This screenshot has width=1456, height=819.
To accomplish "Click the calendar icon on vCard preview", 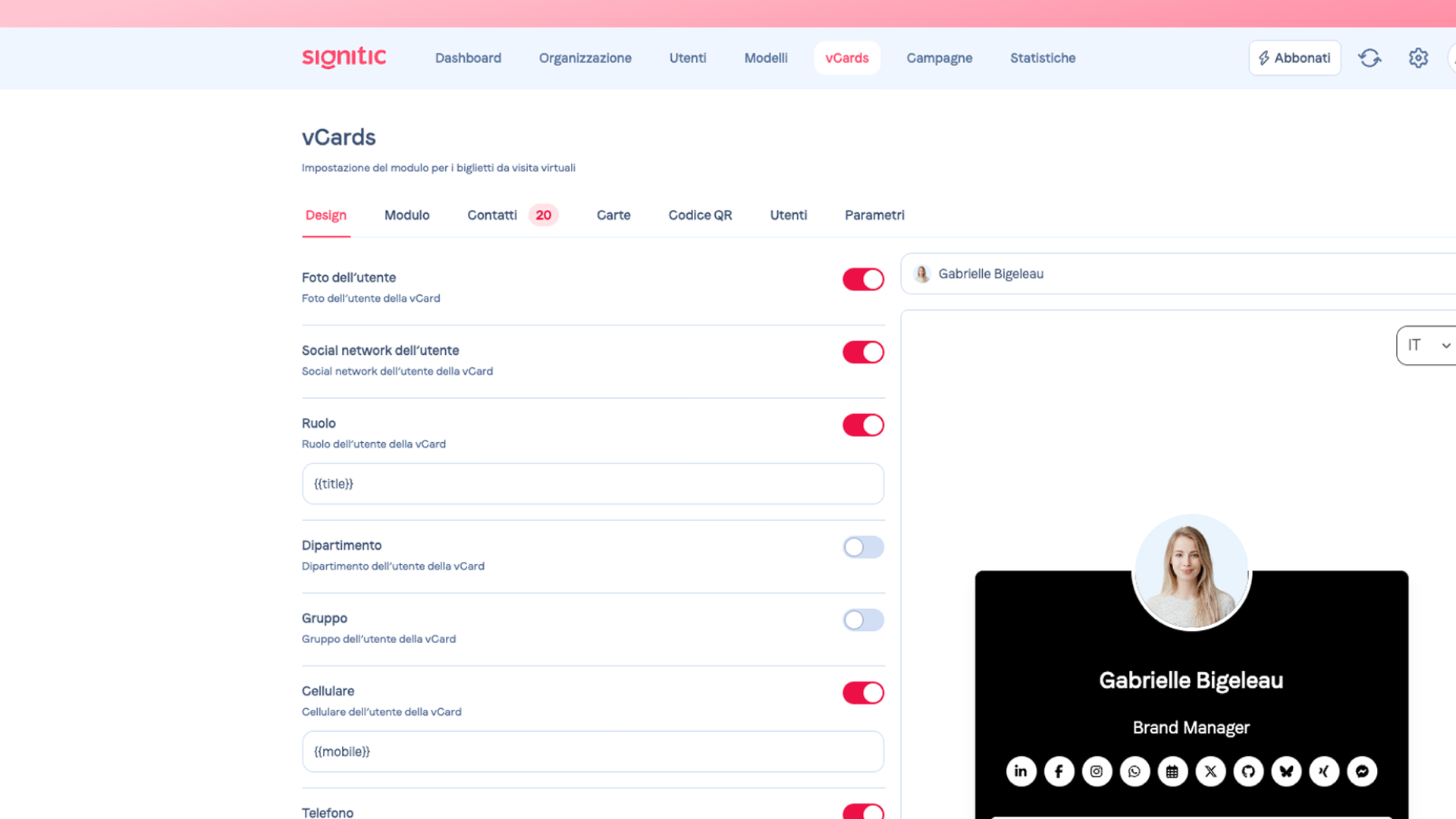I will click(1172, 771).
